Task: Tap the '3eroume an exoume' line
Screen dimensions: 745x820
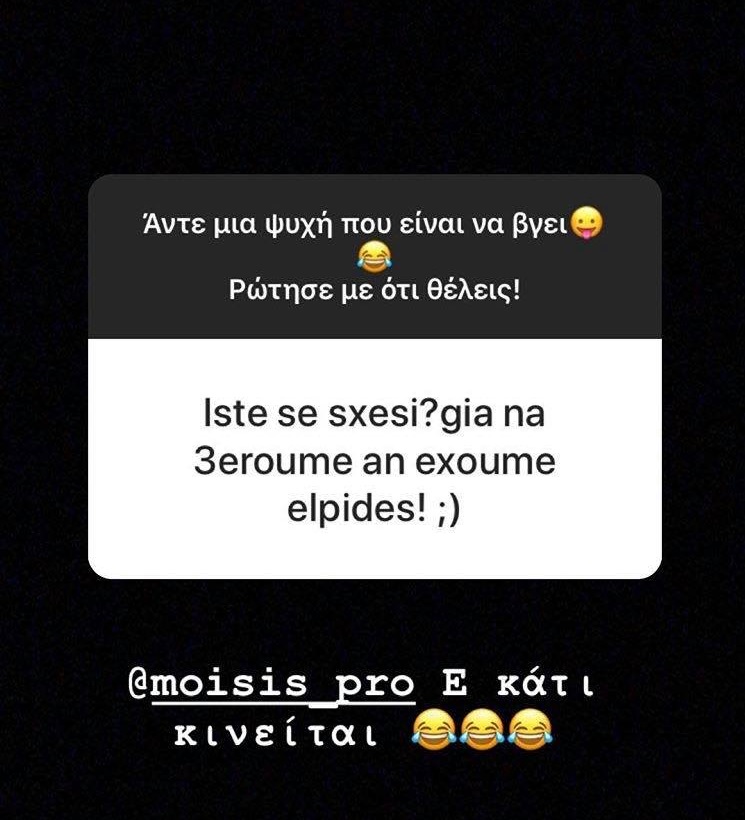Action: (374, 462)
